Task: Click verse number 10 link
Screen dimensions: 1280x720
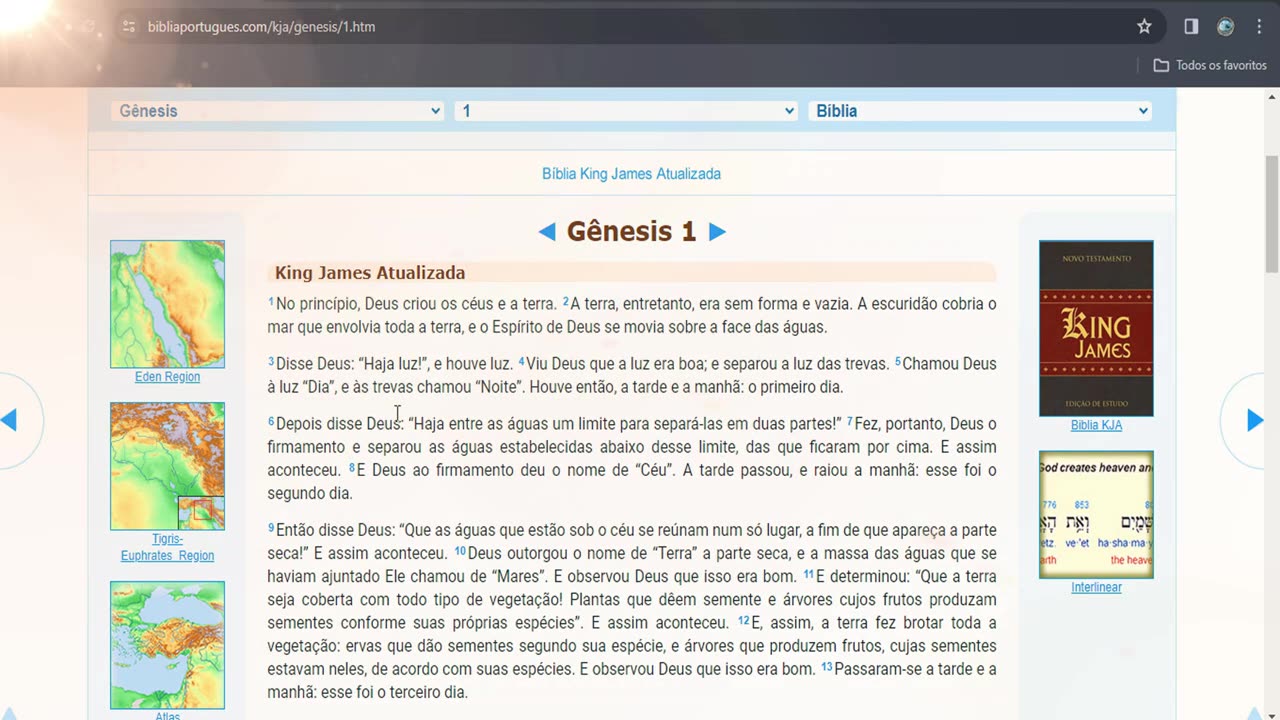Action: (x=460, y=551)
